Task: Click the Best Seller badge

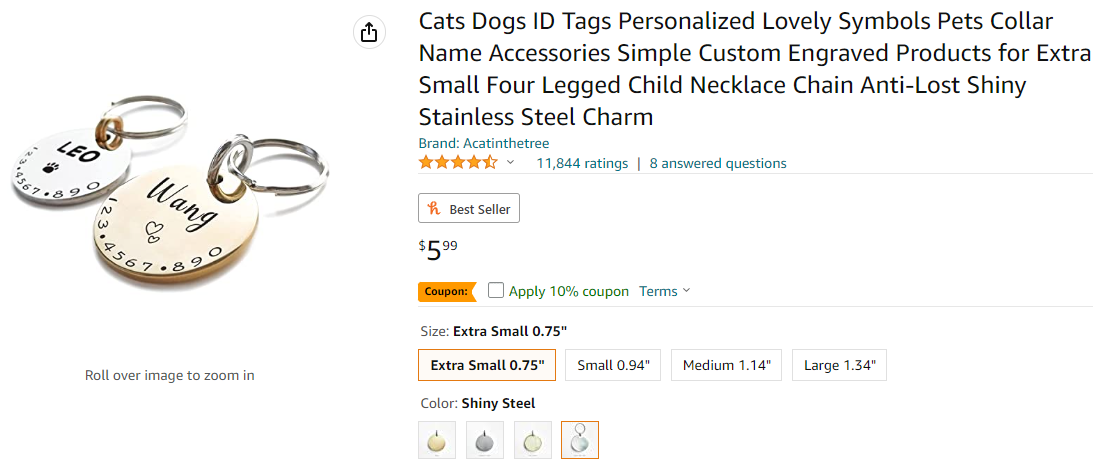Action: coord(469,209)
